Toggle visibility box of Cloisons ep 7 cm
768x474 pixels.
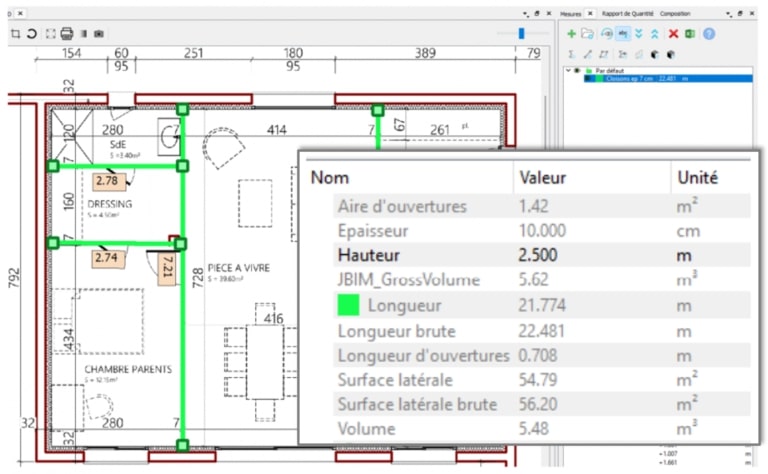pyautogui.click(x=598, y=80)
